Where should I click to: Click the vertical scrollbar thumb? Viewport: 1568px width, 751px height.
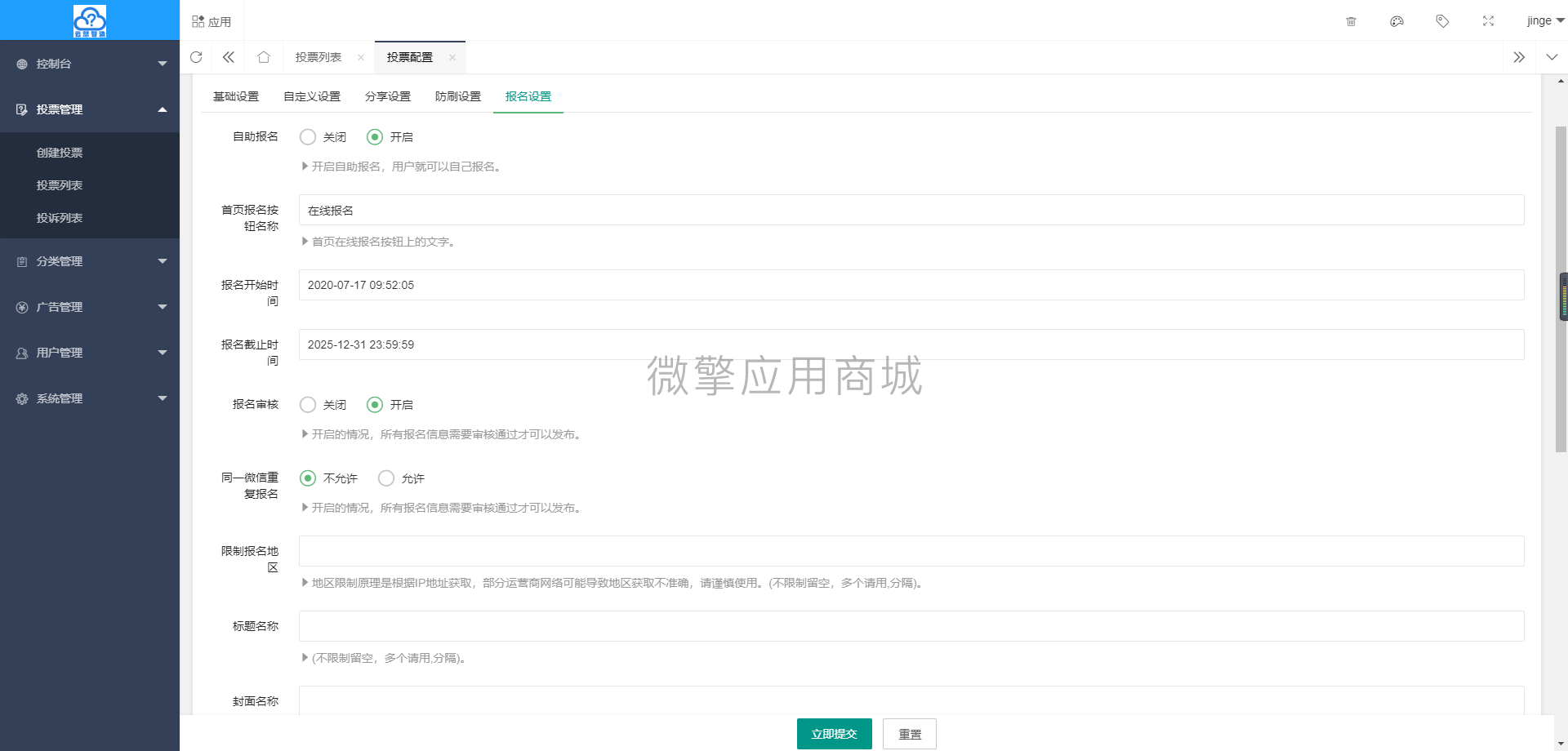pos(1561,289)
